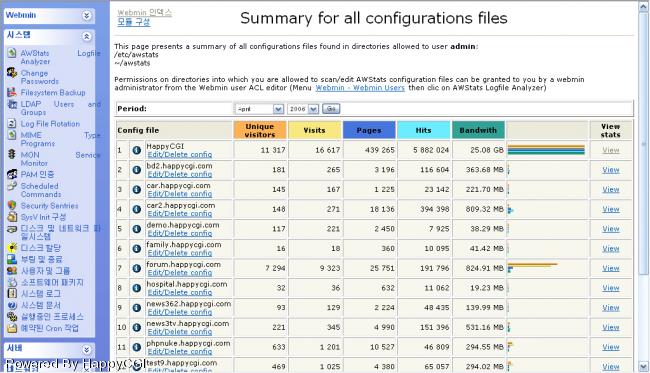Open AWStats Logfile Analyzer sidebar icon
This screenshot has width=650, height=373.
pos(12,53)
